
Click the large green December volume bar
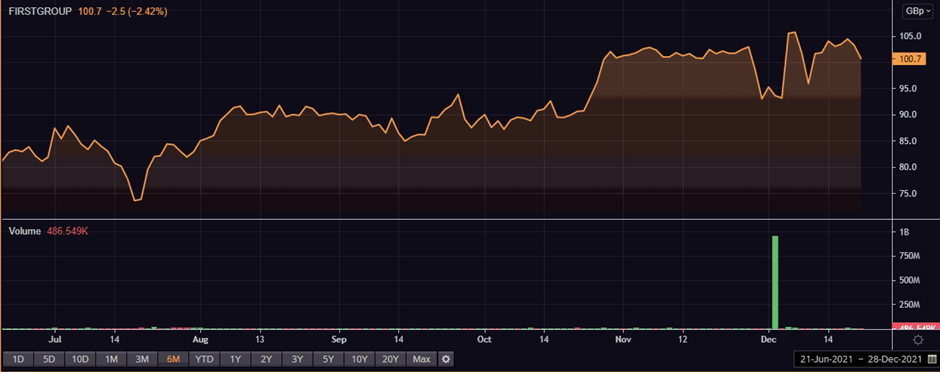pos(775,282)
